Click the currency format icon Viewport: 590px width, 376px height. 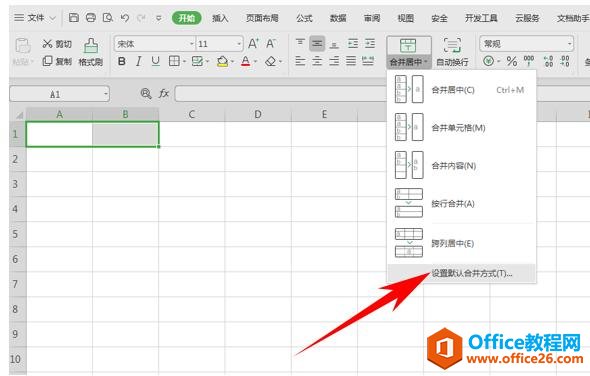coord(488,61)
